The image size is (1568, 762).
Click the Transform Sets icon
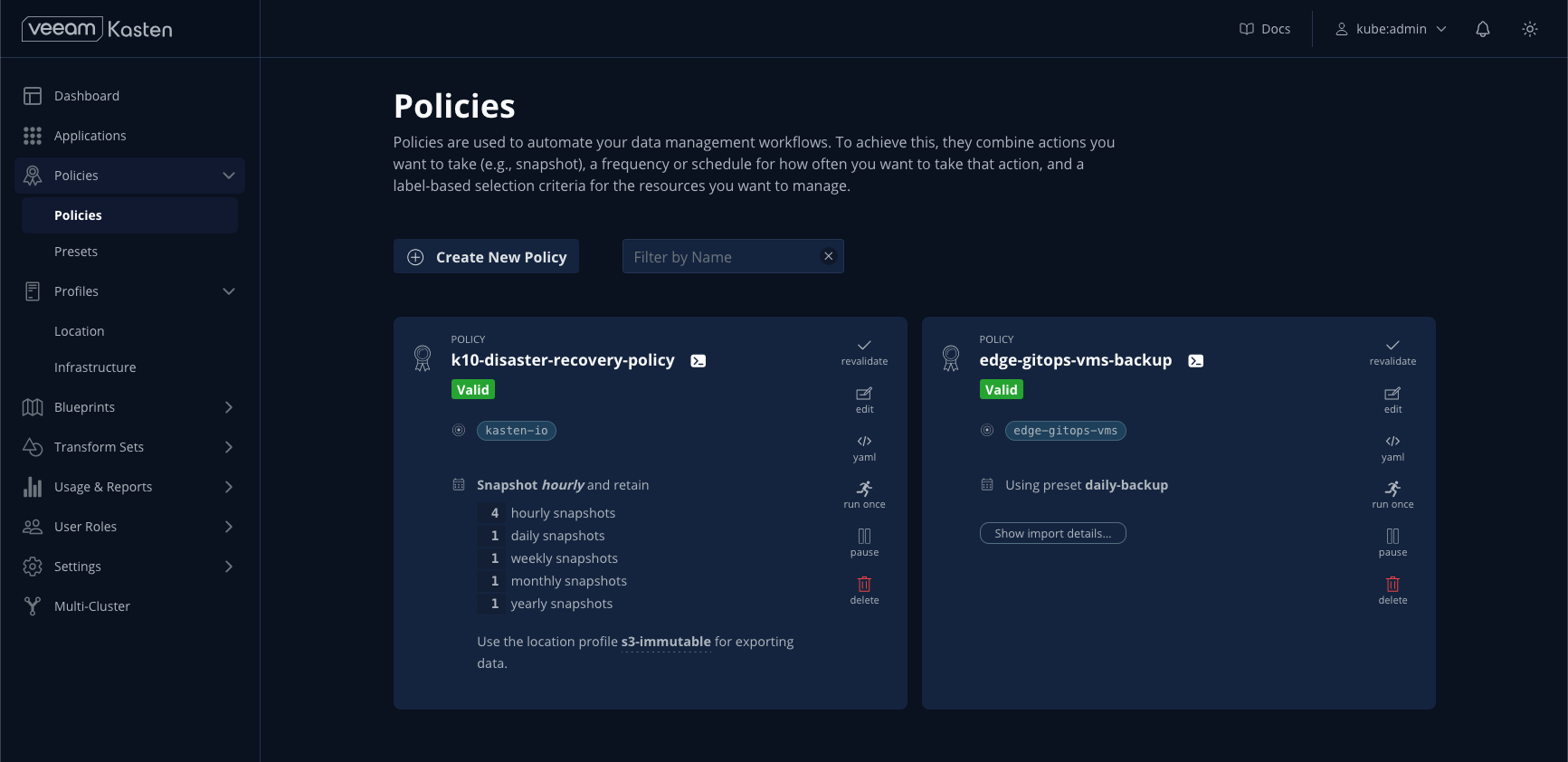pos(33,447)
